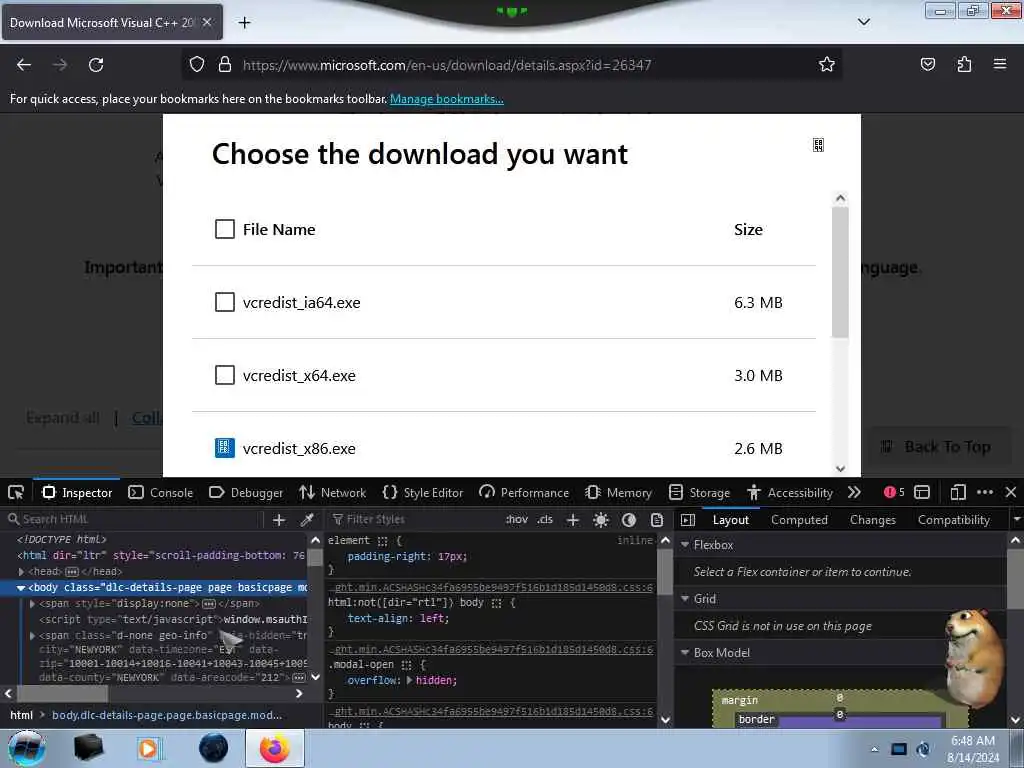Focus the Search HTML field
1024x768 pixels.
coord(134,520)
